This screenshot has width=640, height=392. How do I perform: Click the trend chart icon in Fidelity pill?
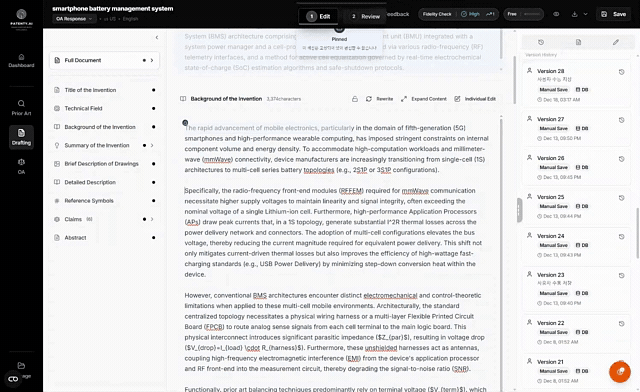tap(490, 14)
